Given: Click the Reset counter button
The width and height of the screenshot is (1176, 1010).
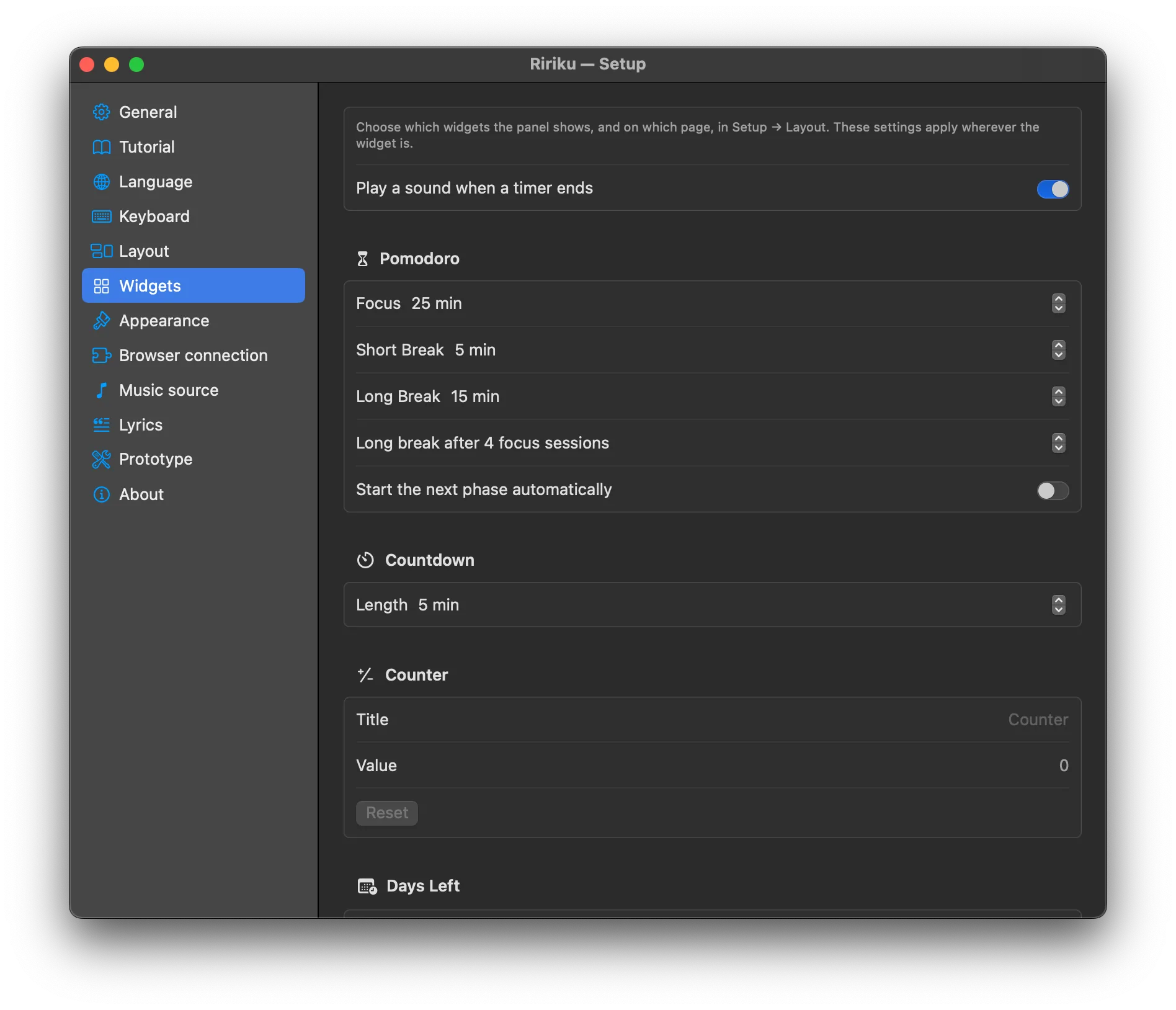Looking at the screenshot, I should pos(387,813).
